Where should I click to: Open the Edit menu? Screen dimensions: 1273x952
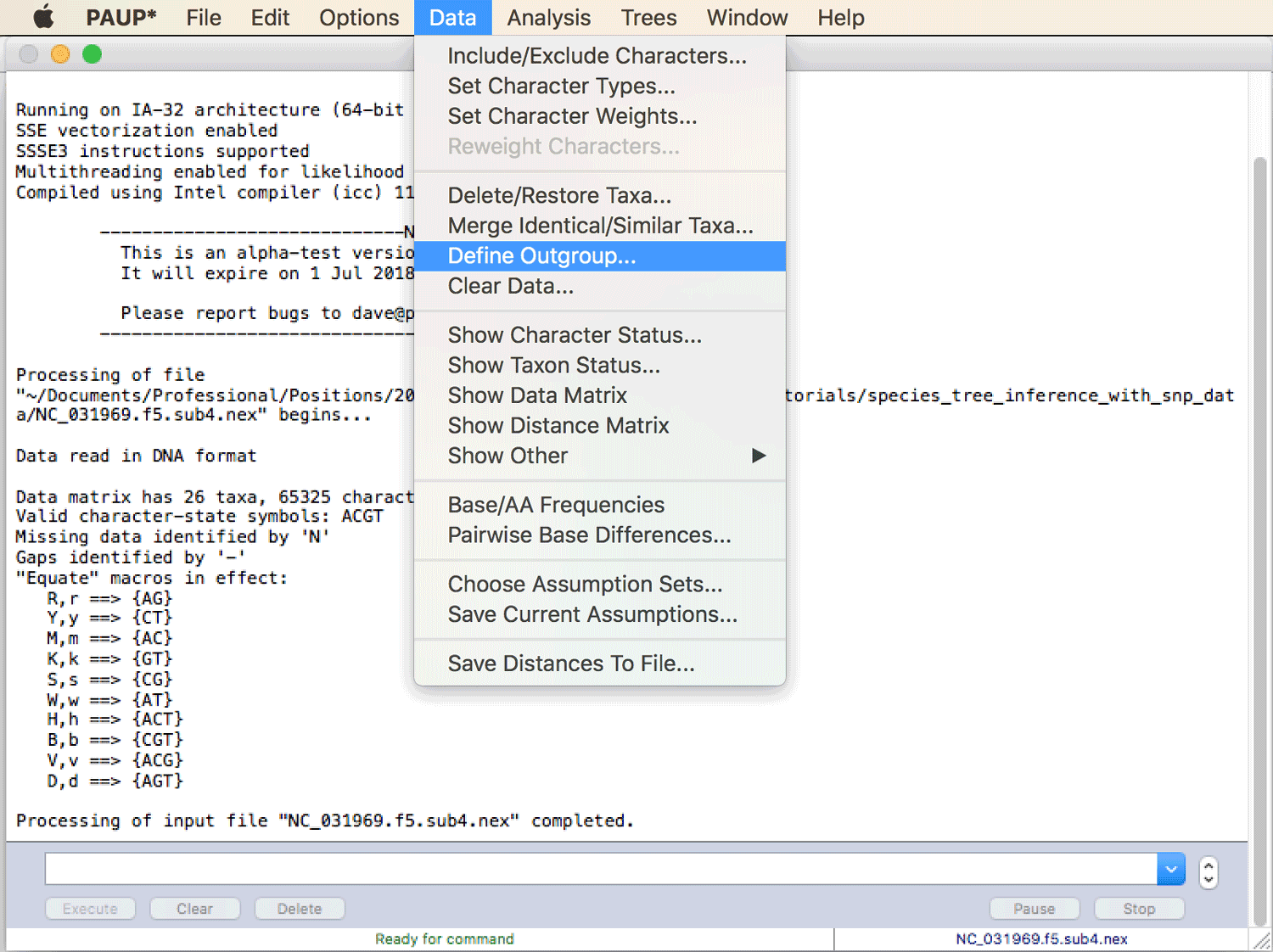tap(270, 17)
